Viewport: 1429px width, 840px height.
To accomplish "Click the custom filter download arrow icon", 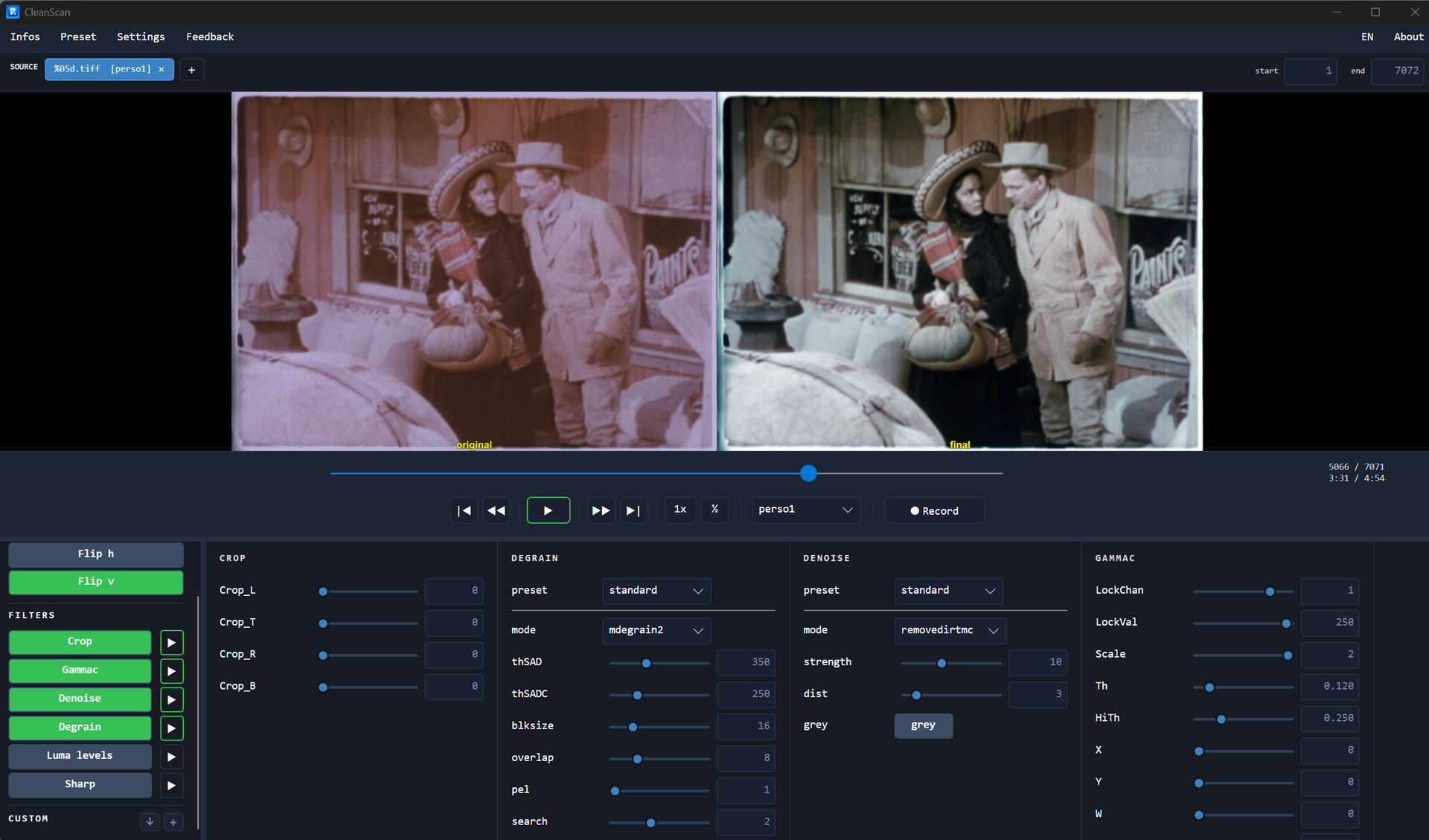I will point(150,821).
